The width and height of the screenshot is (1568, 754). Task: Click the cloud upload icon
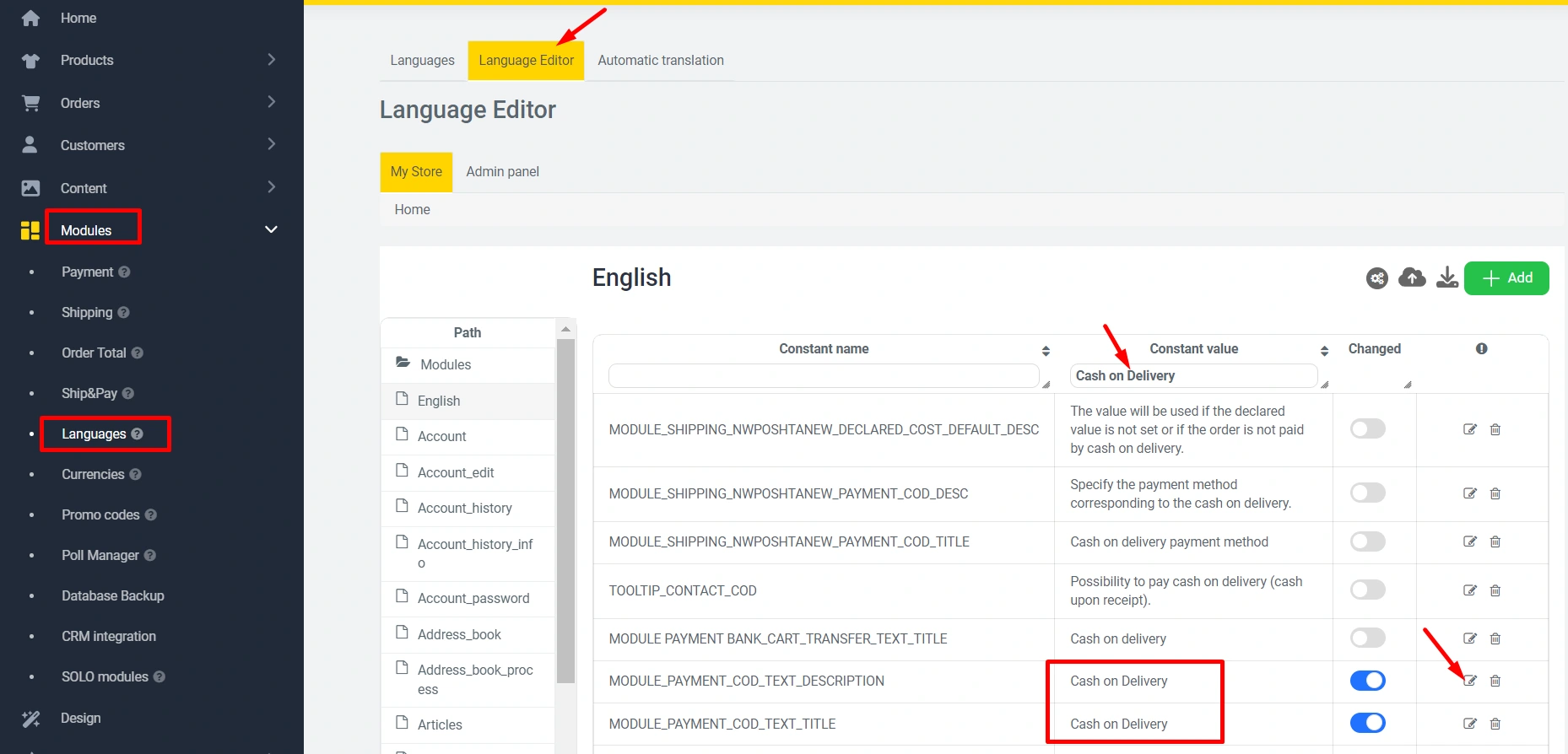(x=1412, y=277)
